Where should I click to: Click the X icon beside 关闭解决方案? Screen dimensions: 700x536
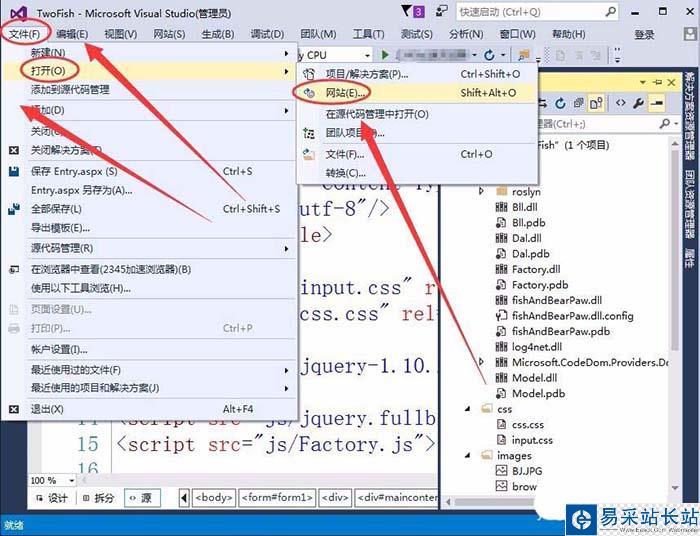[x=14, y=150]
